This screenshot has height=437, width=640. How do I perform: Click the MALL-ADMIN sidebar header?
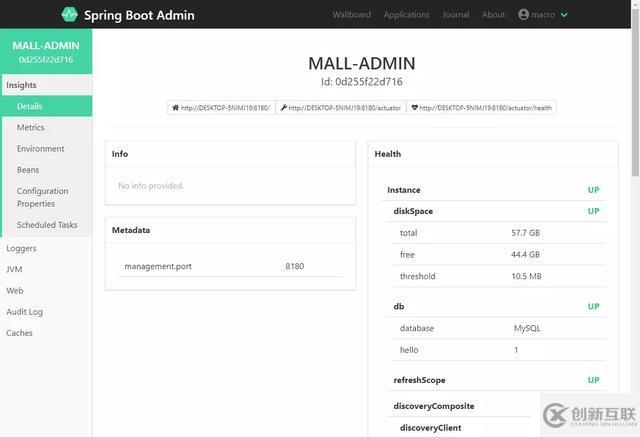[46, 51]
